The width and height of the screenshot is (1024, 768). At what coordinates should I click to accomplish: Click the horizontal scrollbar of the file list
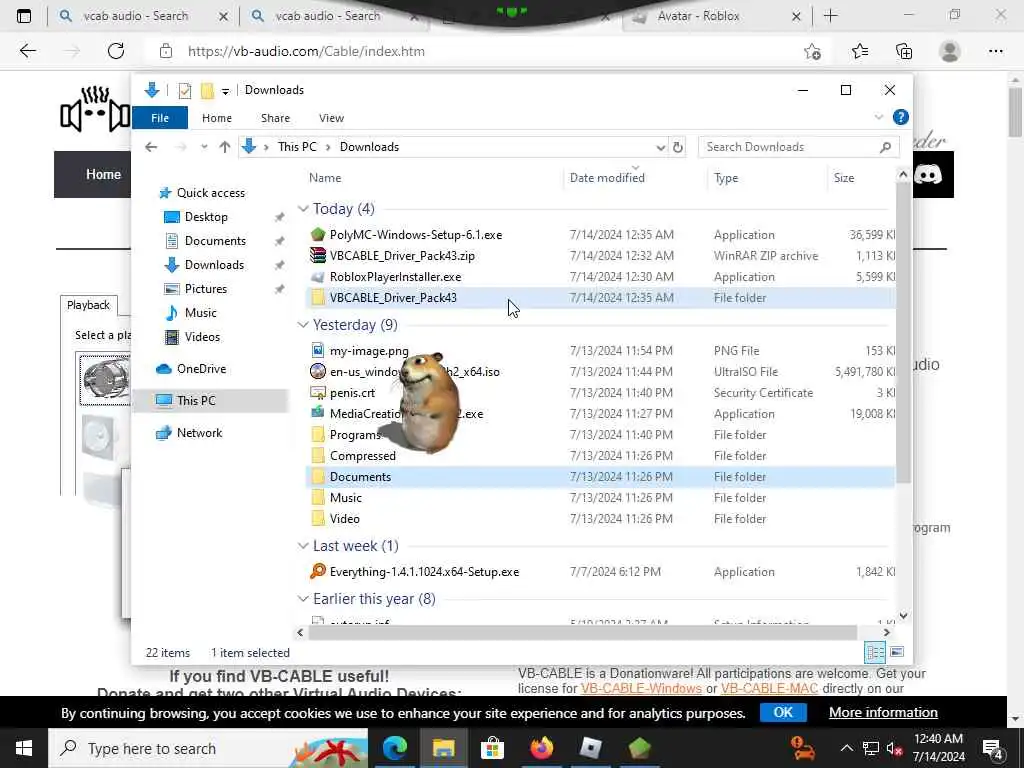pos(583,632)
